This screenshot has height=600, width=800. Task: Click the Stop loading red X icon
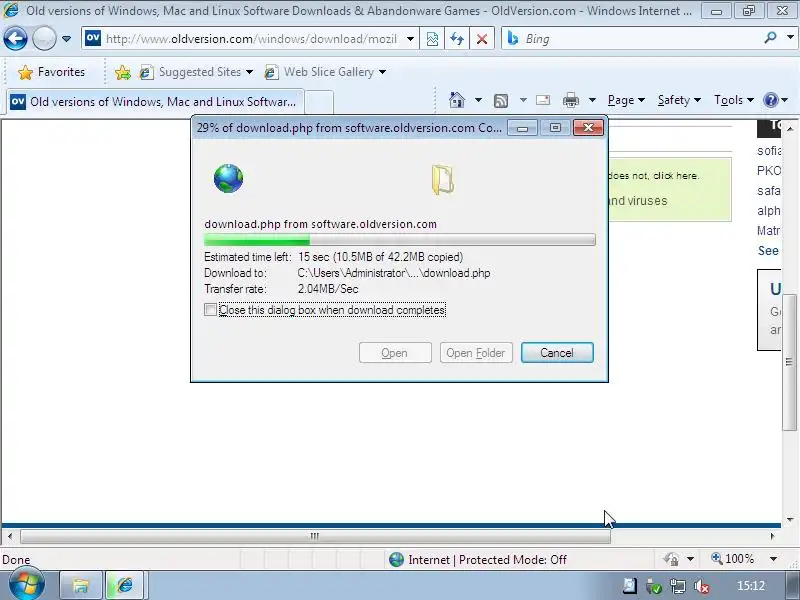pos(482,39)
